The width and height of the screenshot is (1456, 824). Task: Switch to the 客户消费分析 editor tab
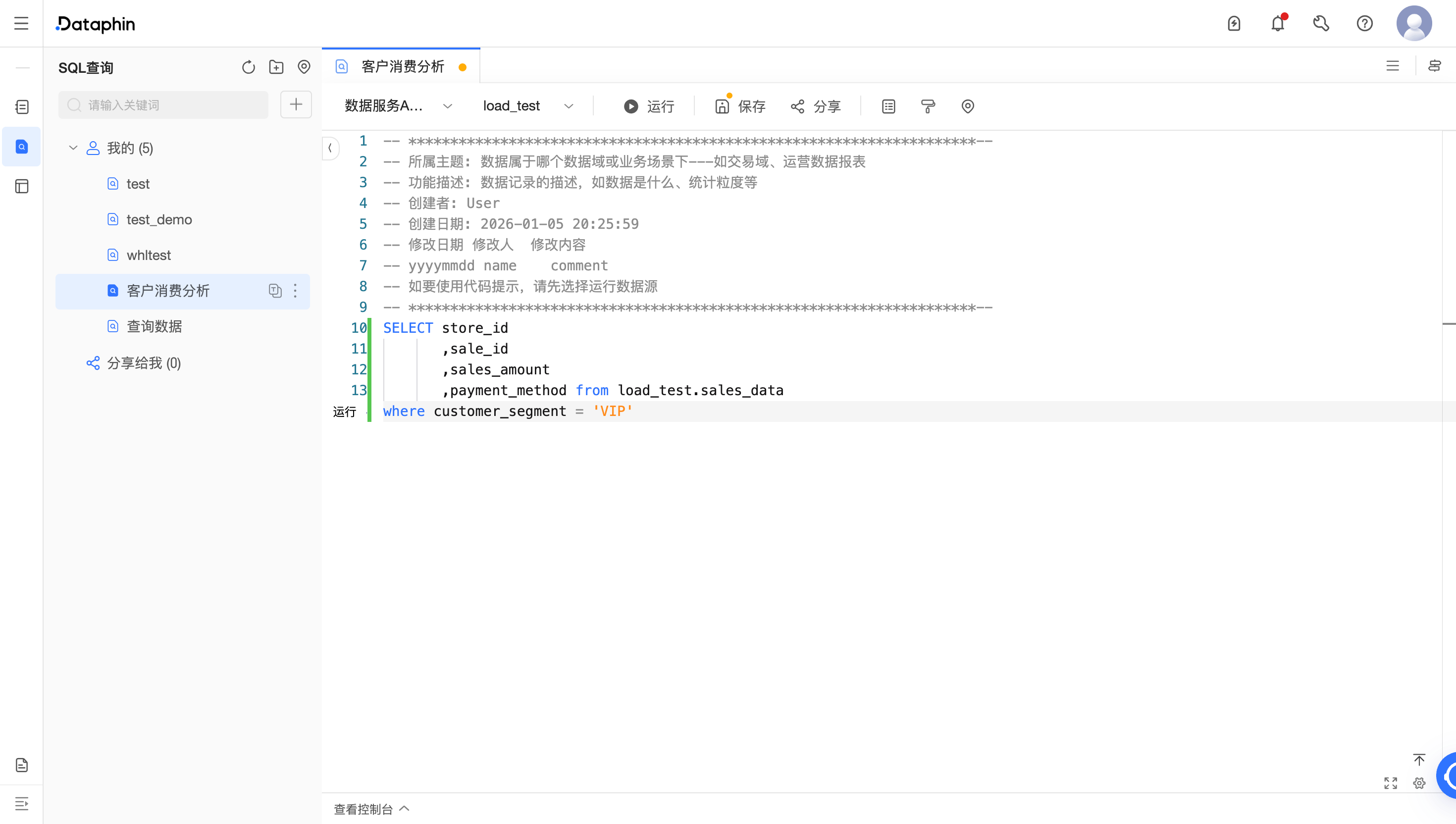pos(402,67)
